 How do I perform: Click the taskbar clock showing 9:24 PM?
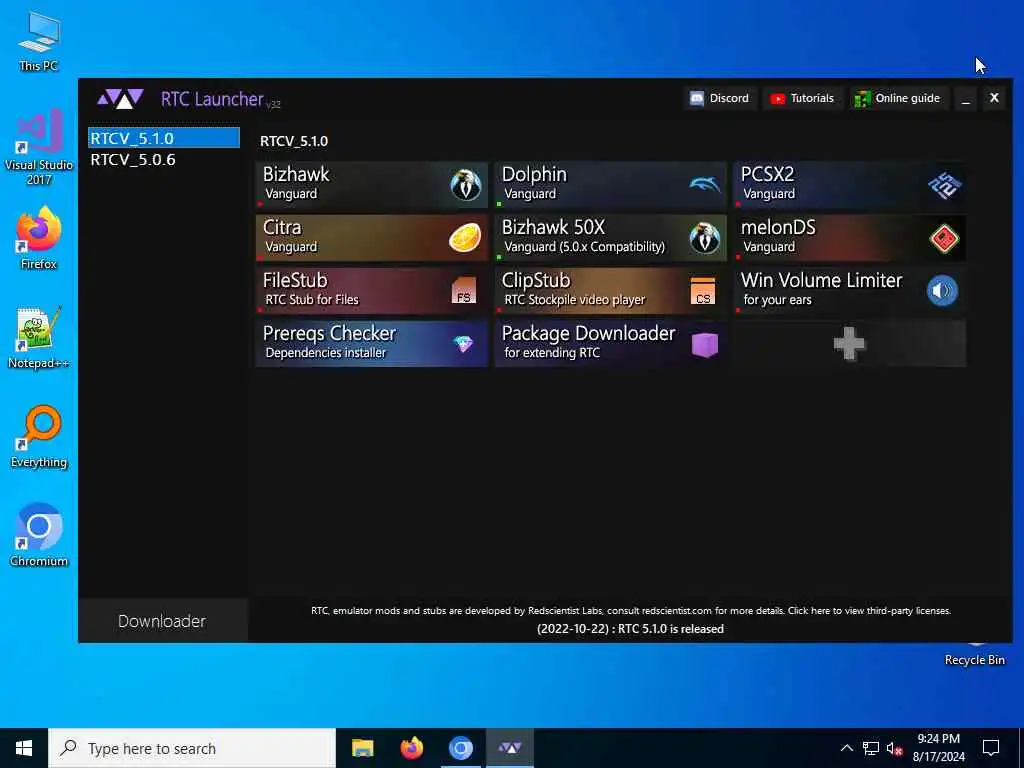point(938,748)
